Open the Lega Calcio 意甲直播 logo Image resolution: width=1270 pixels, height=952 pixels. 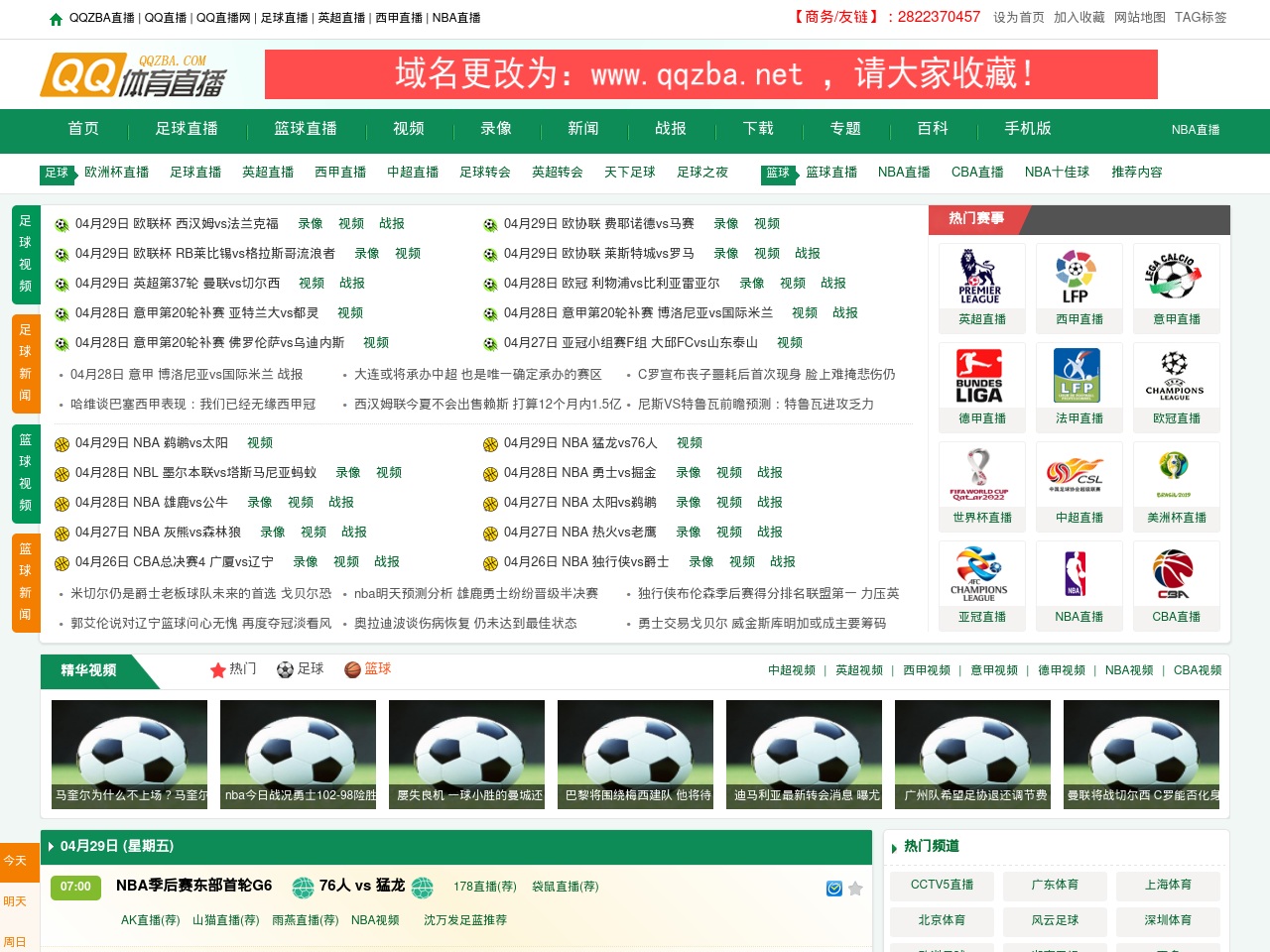point(1176,277)
